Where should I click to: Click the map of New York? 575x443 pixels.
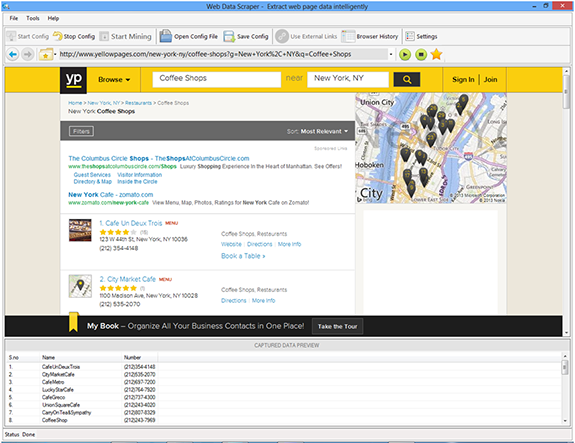[x=431, y=148]
